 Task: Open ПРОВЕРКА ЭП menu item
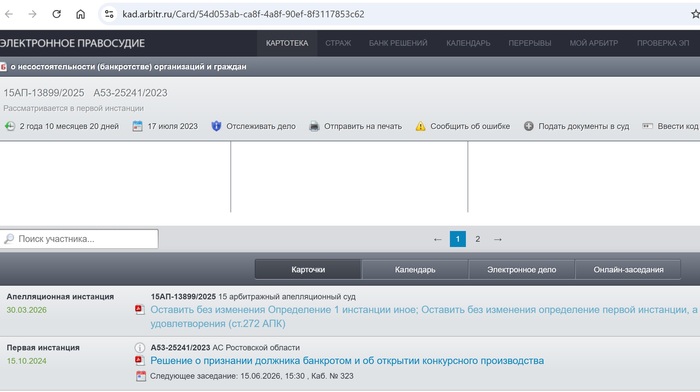coord(662,43)
